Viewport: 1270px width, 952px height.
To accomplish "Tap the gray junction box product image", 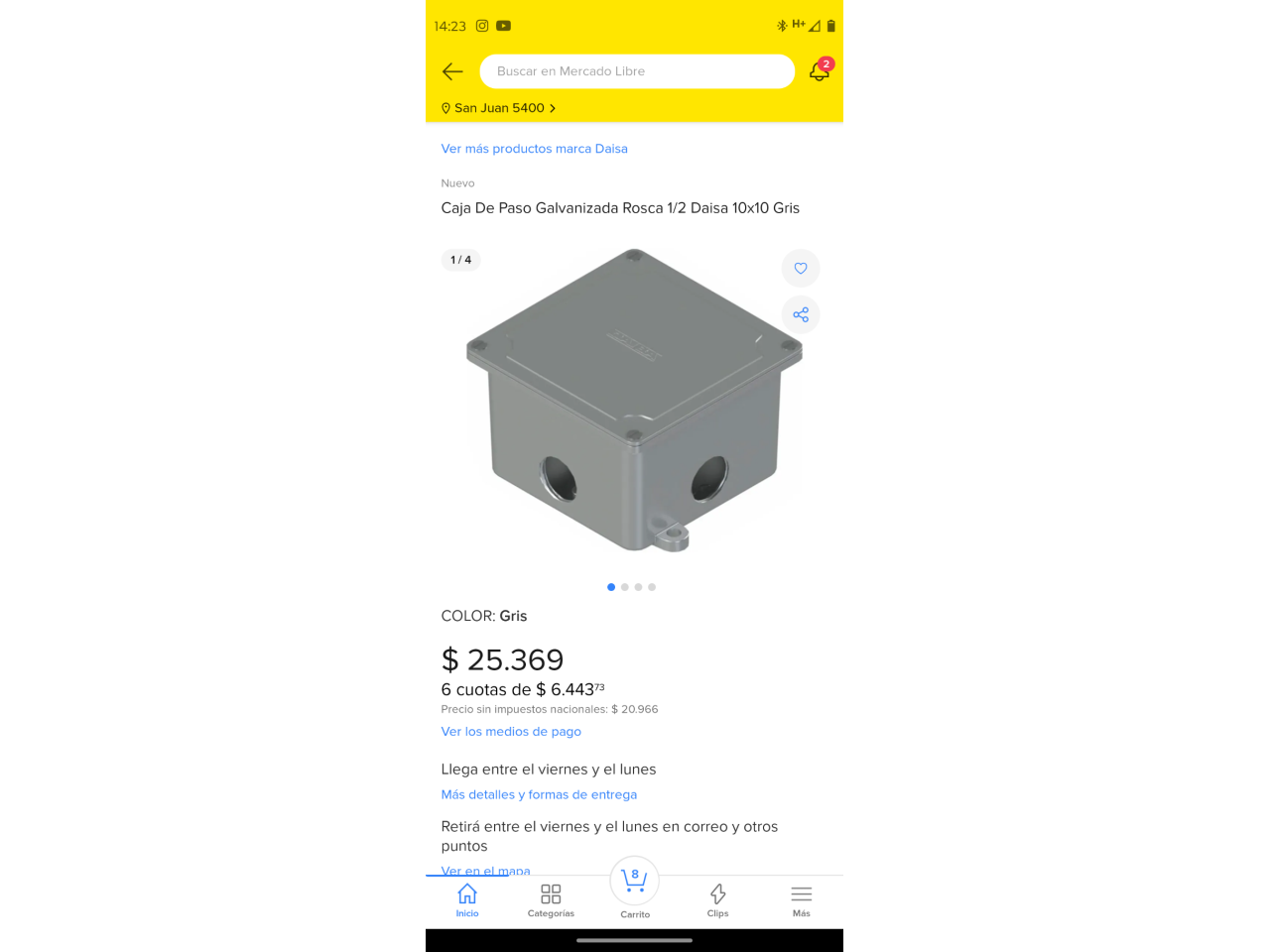I will tap(634, 401).
